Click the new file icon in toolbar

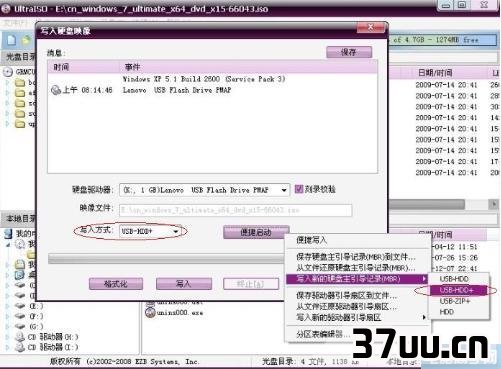coord(12,40)
